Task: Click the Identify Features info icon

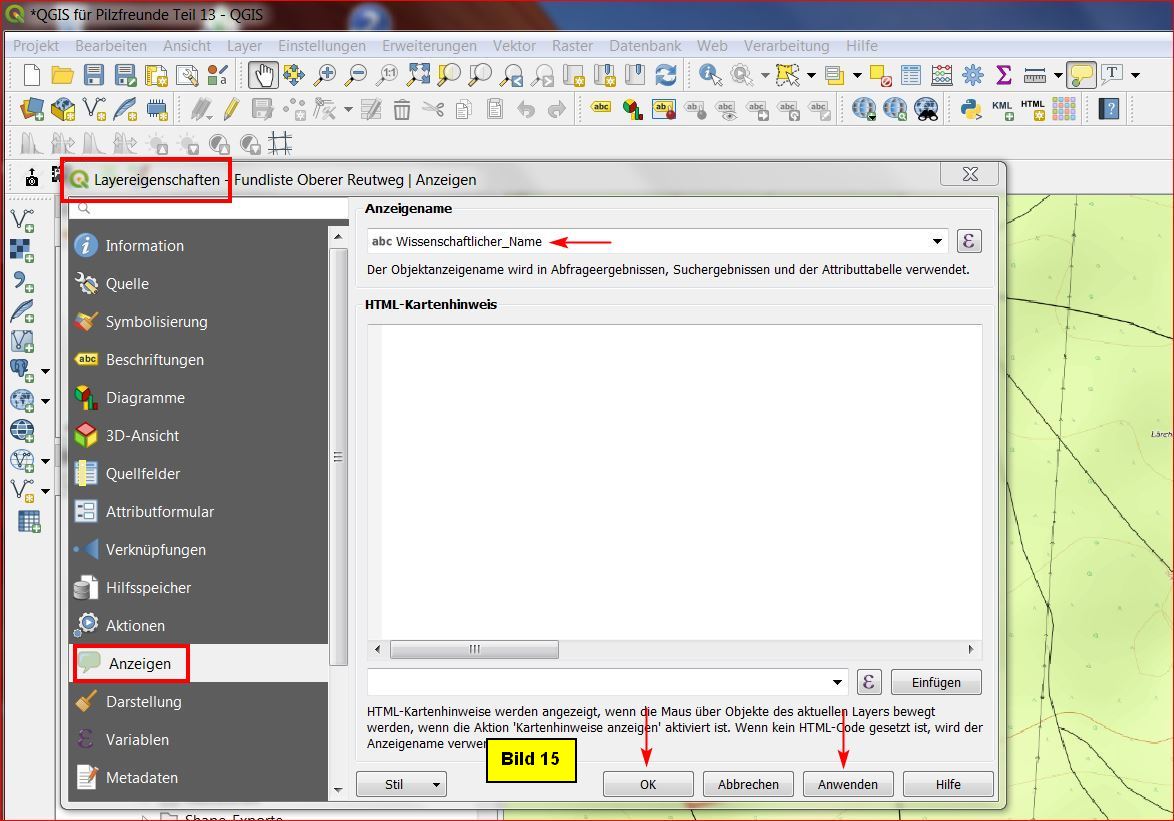Action: click(710, 75)
